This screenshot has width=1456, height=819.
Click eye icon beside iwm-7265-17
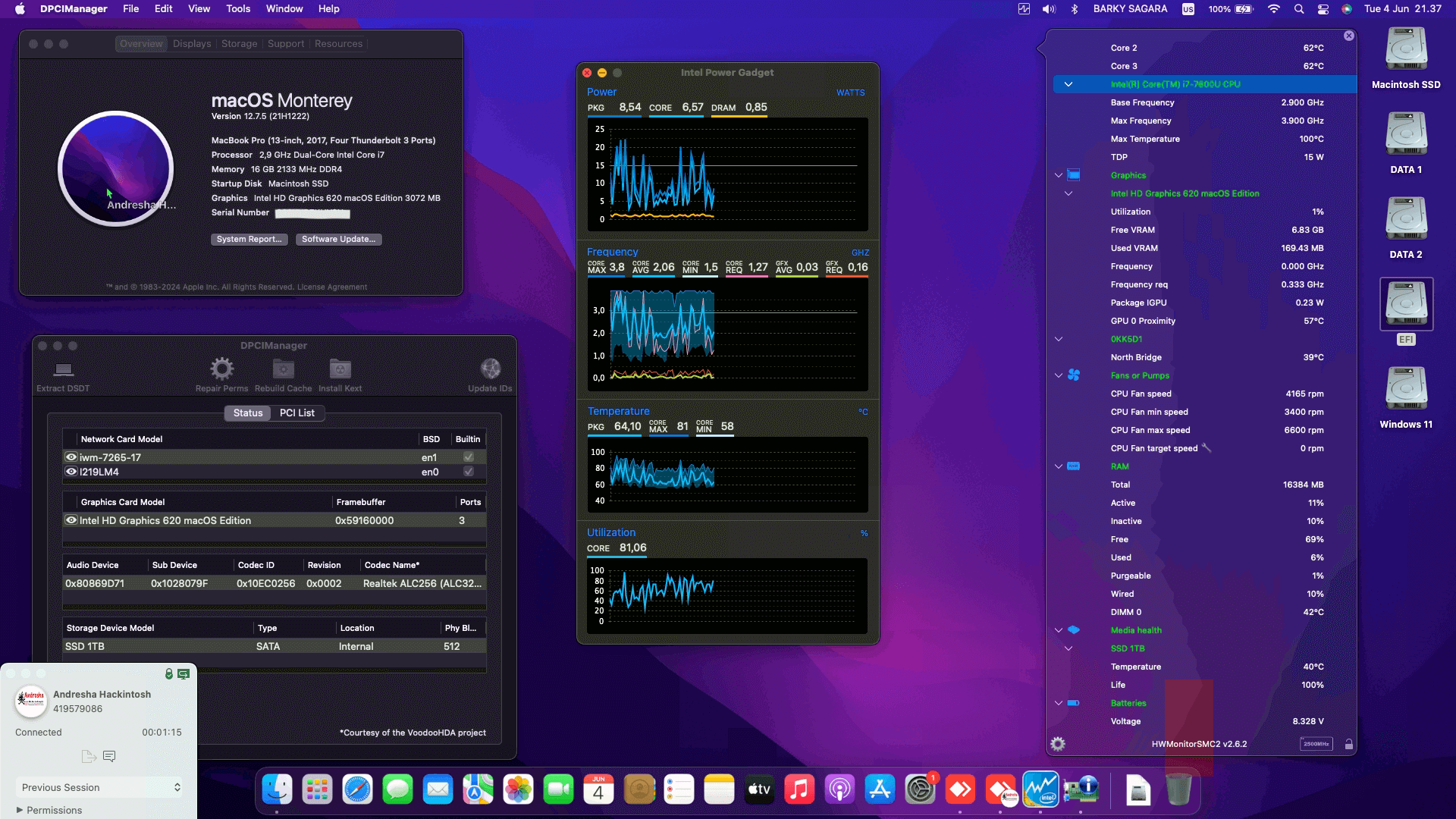point(71,457)
